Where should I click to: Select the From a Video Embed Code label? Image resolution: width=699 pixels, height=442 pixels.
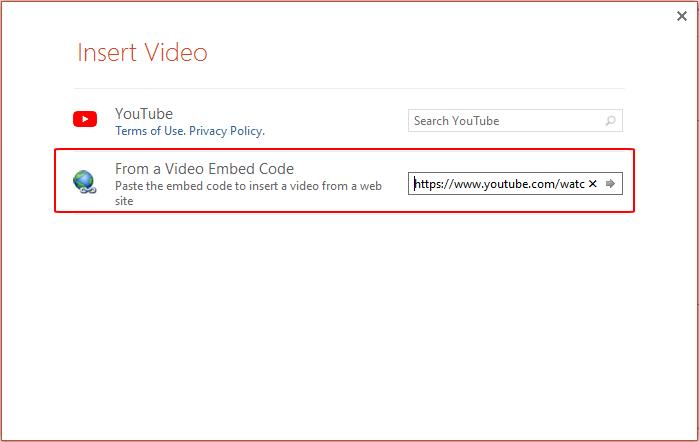[x=204, y=169]
